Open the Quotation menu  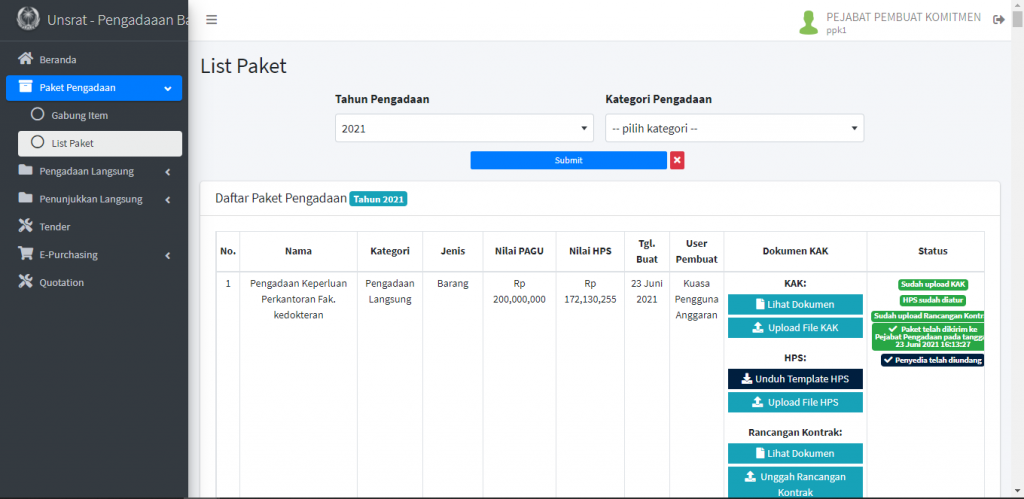coord(61,283)
